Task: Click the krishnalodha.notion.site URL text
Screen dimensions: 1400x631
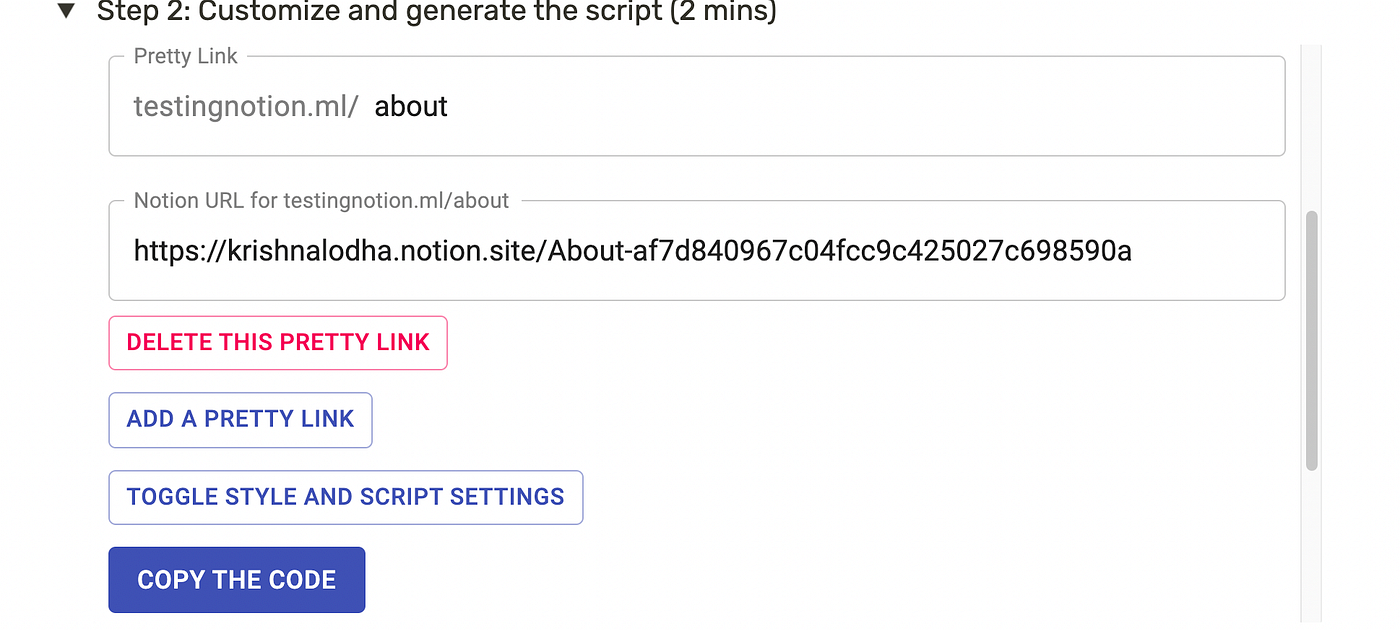Action: point(632,251)
